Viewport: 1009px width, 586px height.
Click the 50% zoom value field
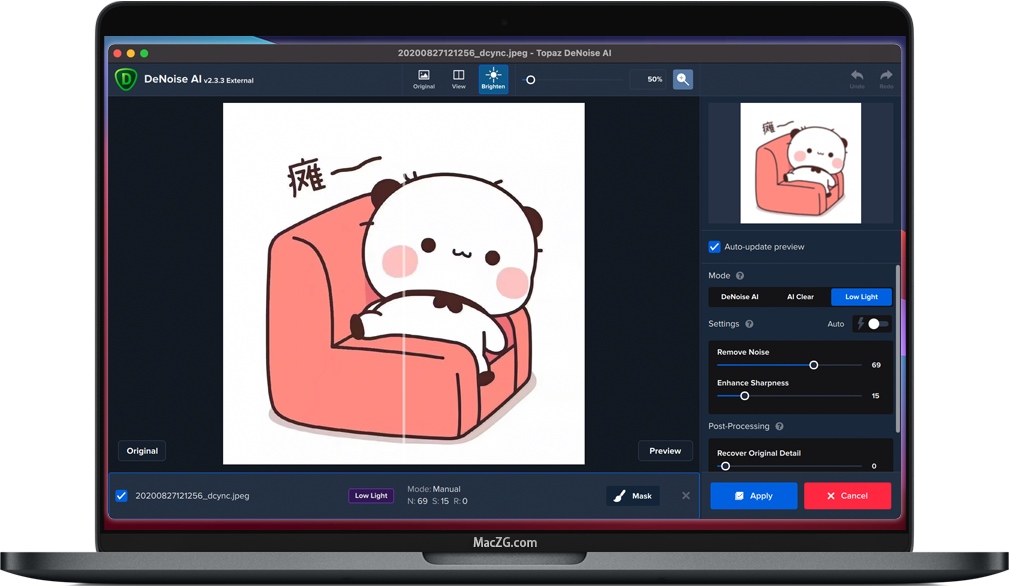[x=651, y=79]
